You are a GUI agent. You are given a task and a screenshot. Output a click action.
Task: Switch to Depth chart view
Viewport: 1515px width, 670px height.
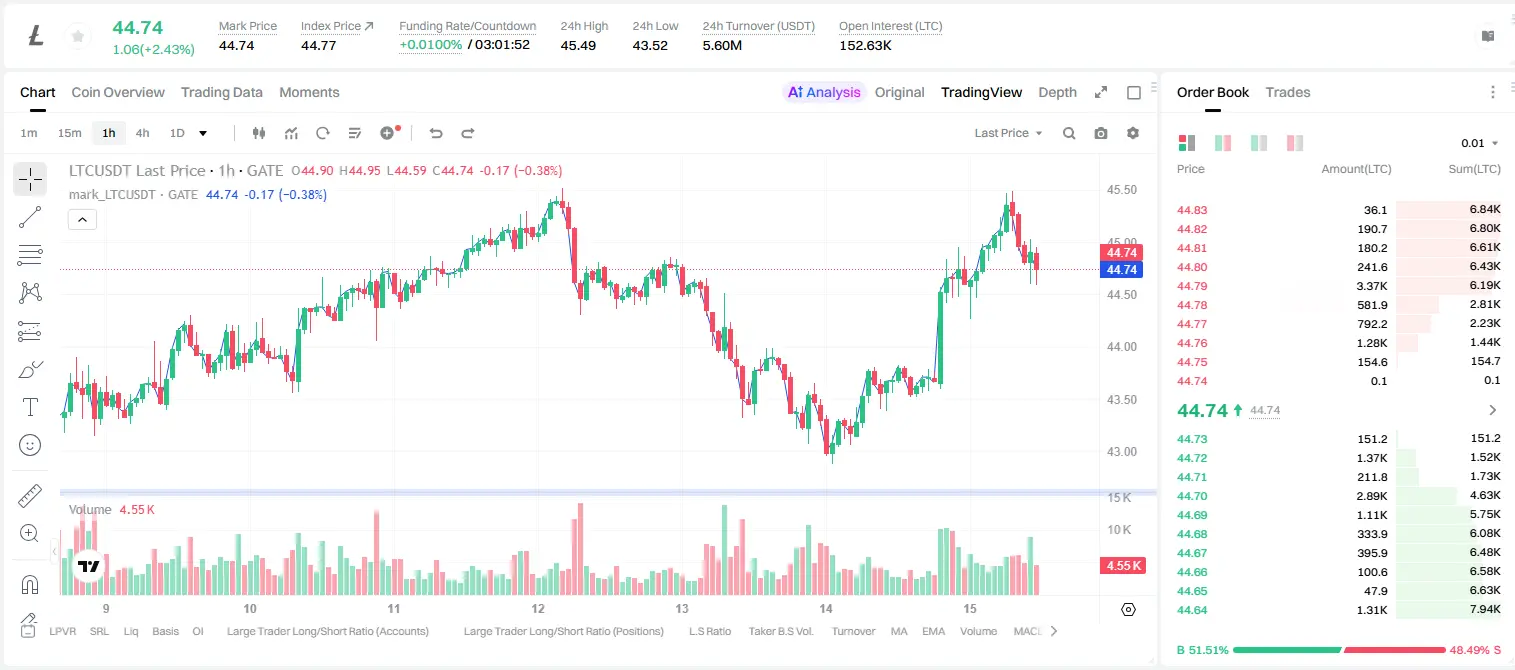click(1057, 92)
